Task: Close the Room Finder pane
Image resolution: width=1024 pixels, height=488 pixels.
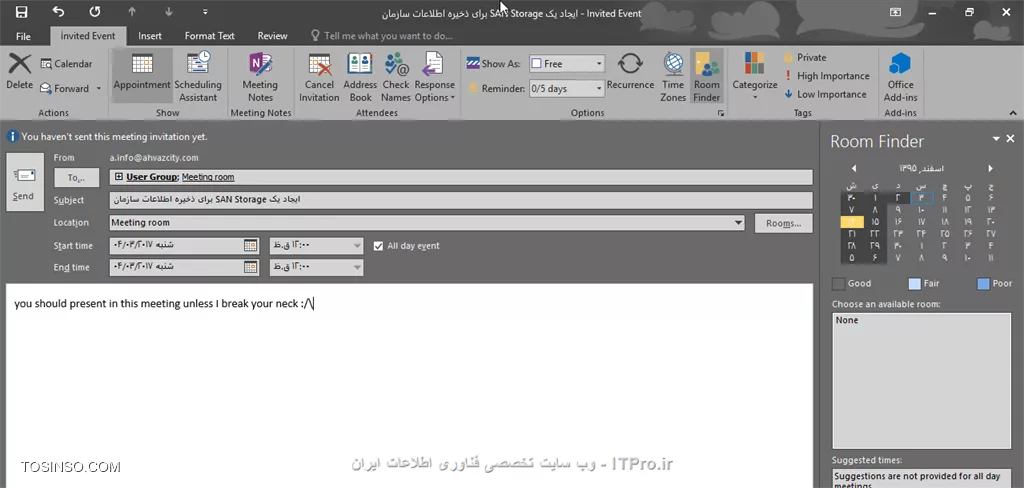Action: click(x=1010, y=139)
